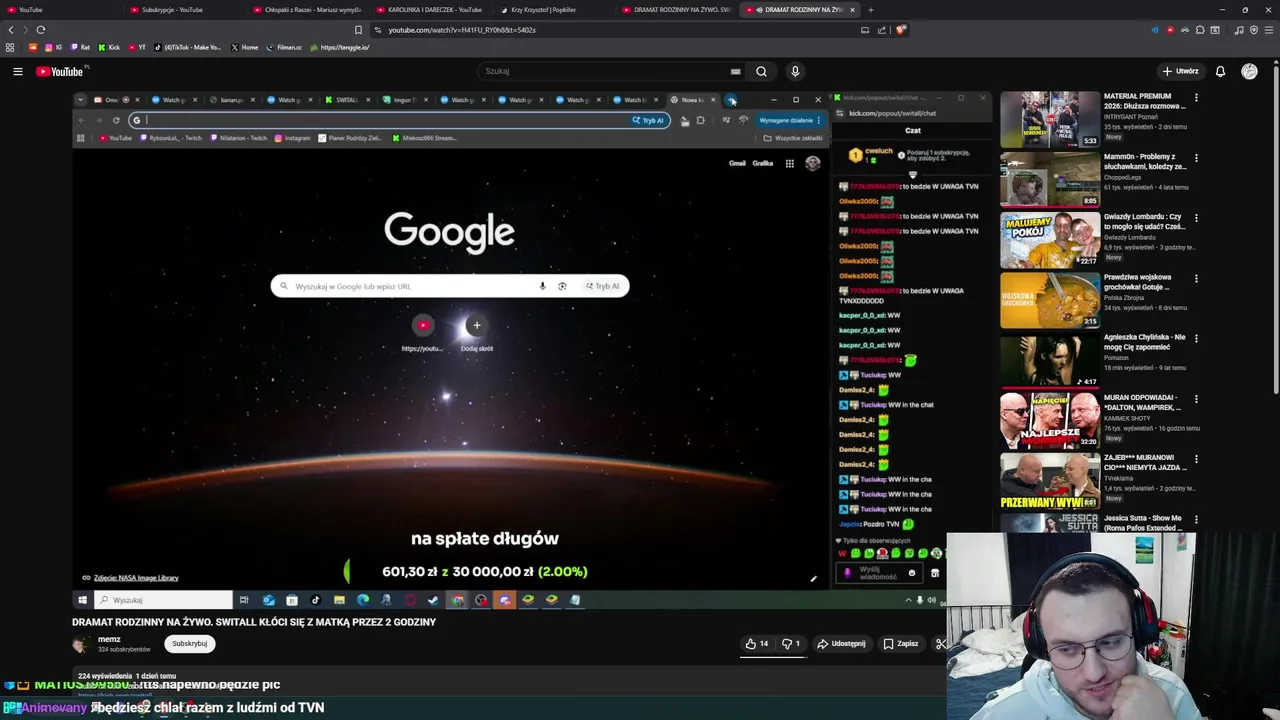Open the MATERIAŁ PREMIUM 2026 video thumbnail
Viewport: 1280px width, 720px height.
pyautogui.click(x=1049, y=119)
